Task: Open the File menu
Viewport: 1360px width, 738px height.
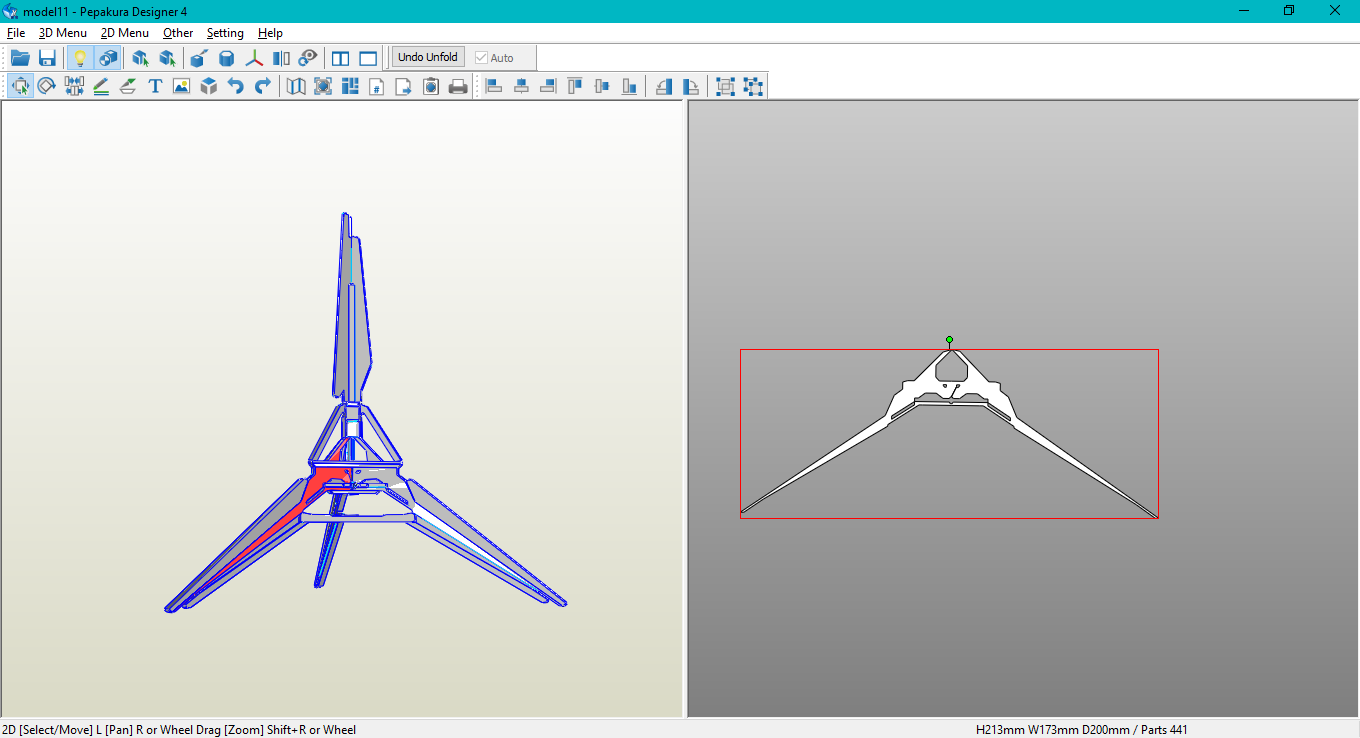Action: point(16,33)
